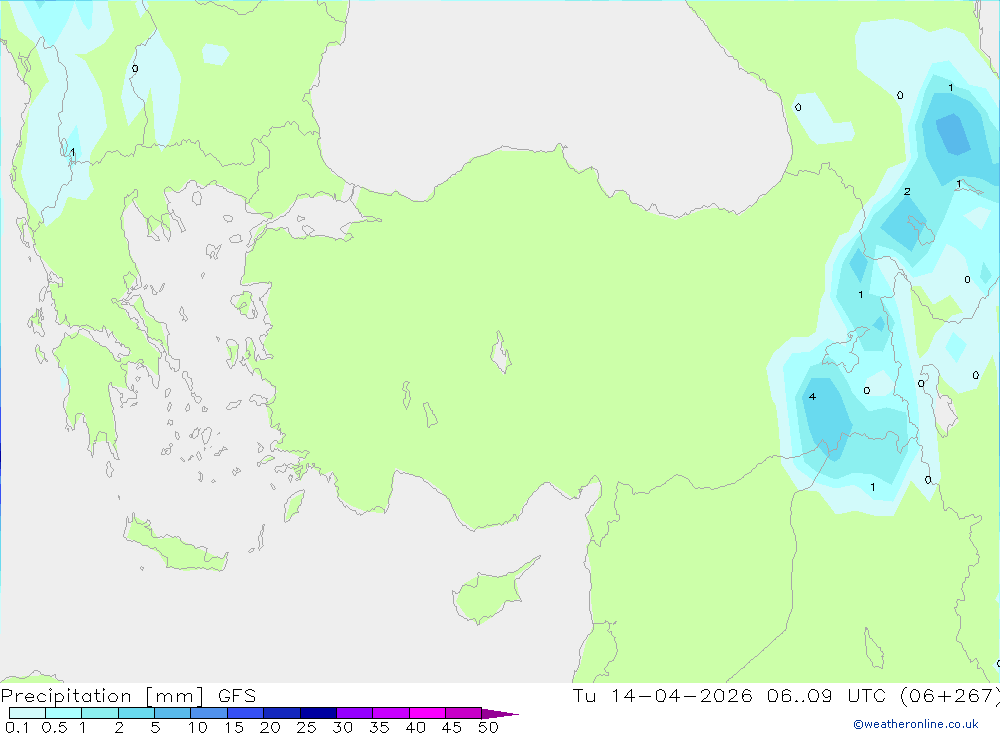Click the '10' legend scale label

tap(198, 727)
